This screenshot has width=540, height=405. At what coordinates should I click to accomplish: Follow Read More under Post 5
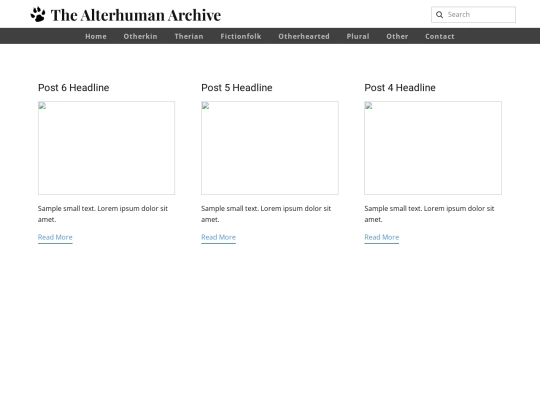218,237
